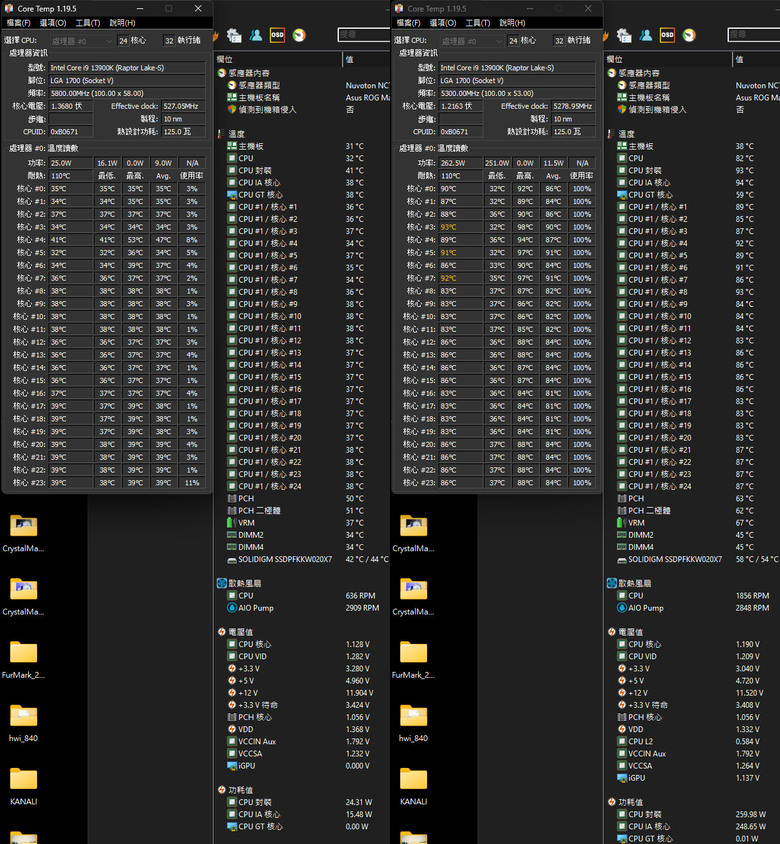Click the sensor gauge icon in full-load AIDA64 toolbar
Viewport: 780px width, 844px height.
point(688,35)
